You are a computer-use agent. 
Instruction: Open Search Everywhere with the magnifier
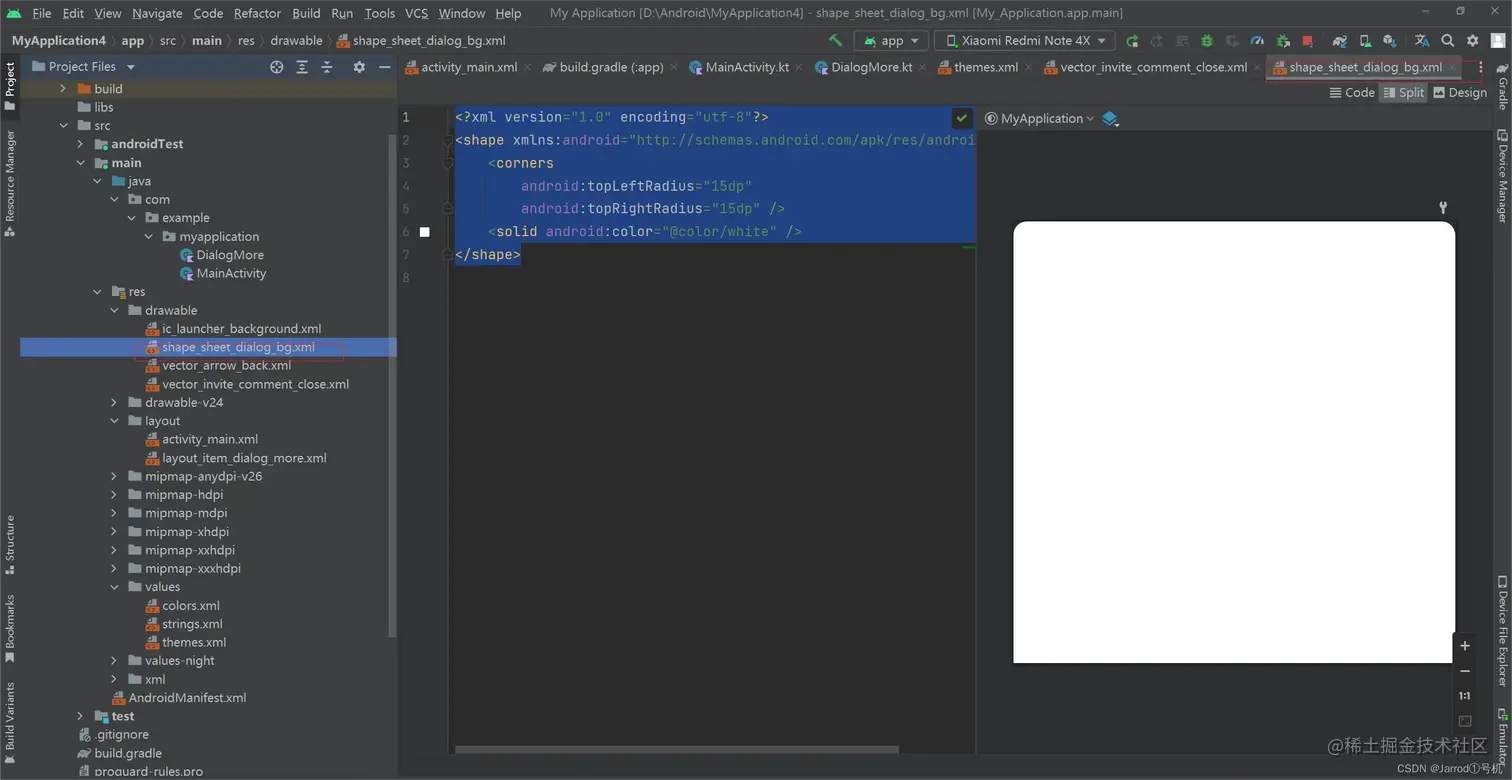(1447, 41)
